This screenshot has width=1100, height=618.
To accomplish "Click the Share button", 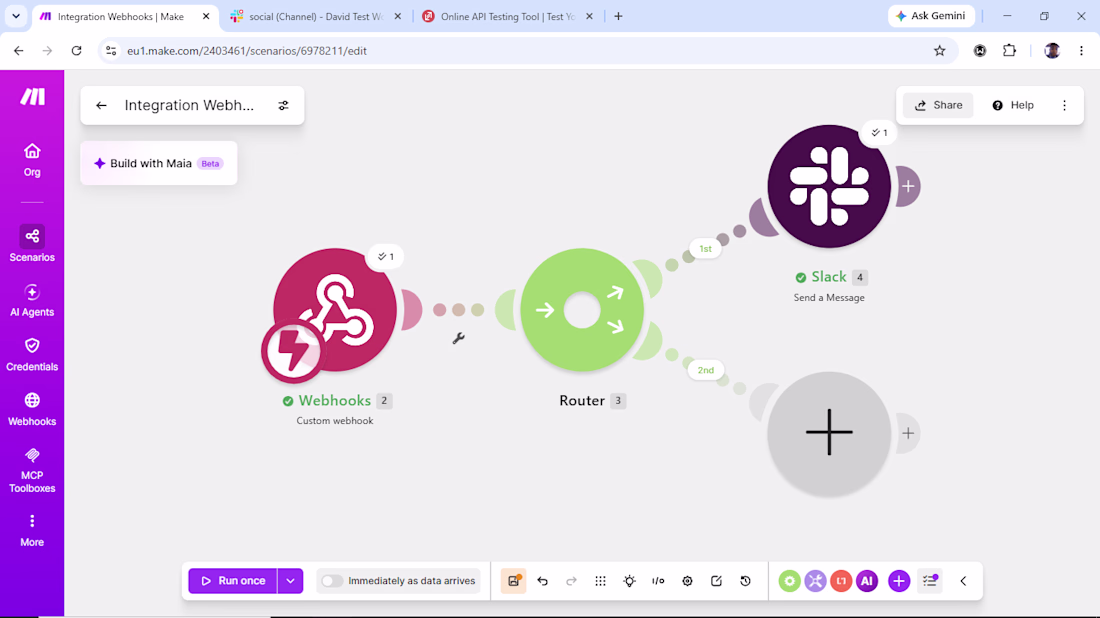I will point(938,105).
